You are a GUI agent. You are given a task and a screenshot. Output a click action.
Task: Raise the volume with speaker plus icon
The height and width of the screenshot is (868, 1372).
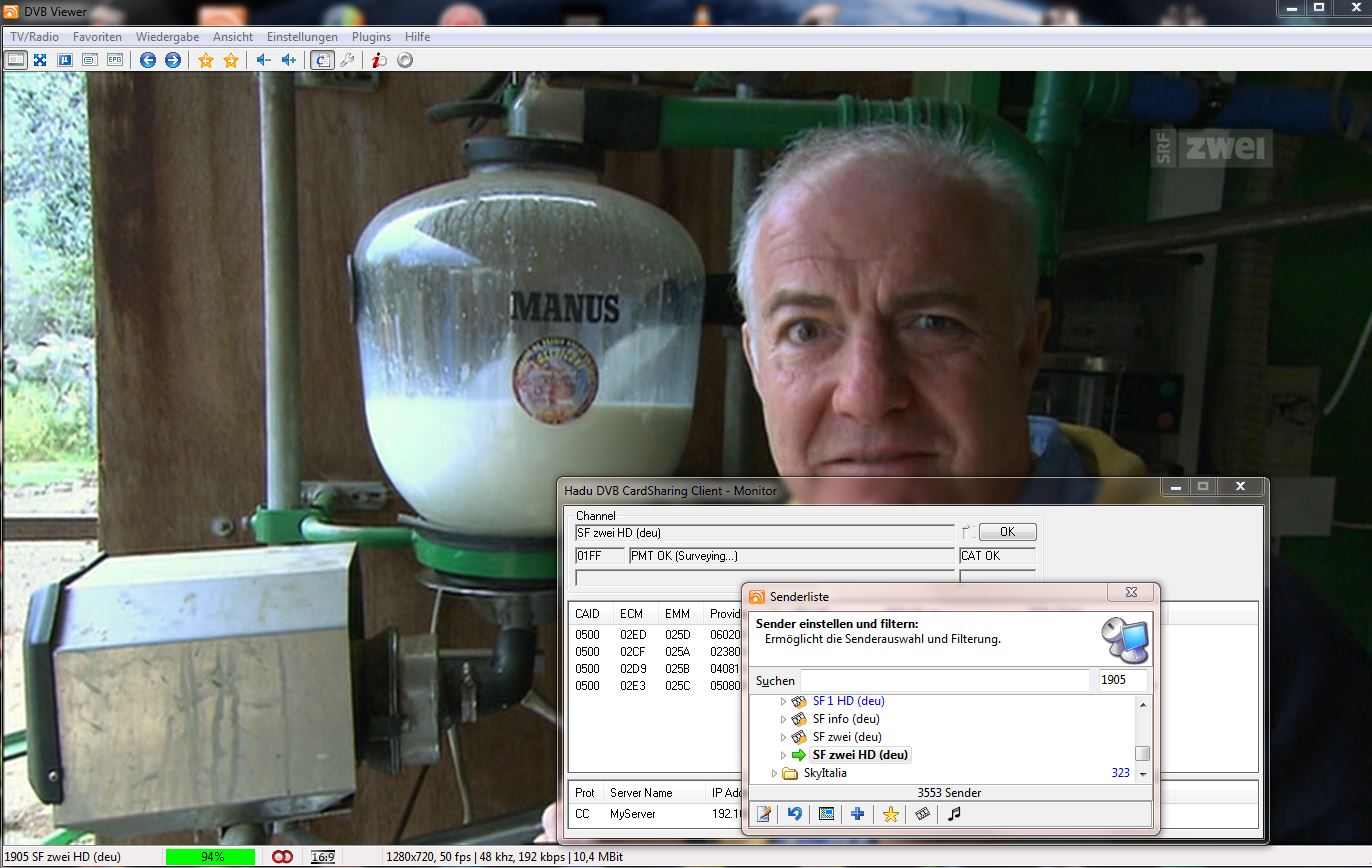(289, 60)
